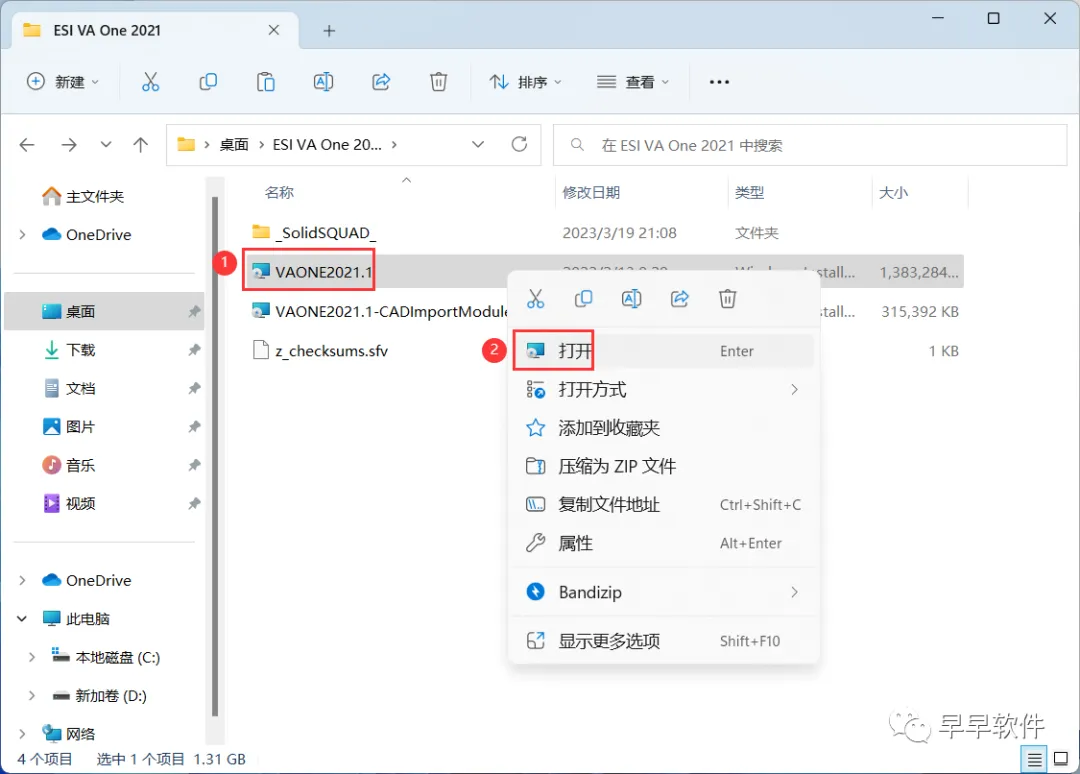Sort by the 类型 column header
The height and width of the screenshot is (774, 1080).
tap(749, 193)
